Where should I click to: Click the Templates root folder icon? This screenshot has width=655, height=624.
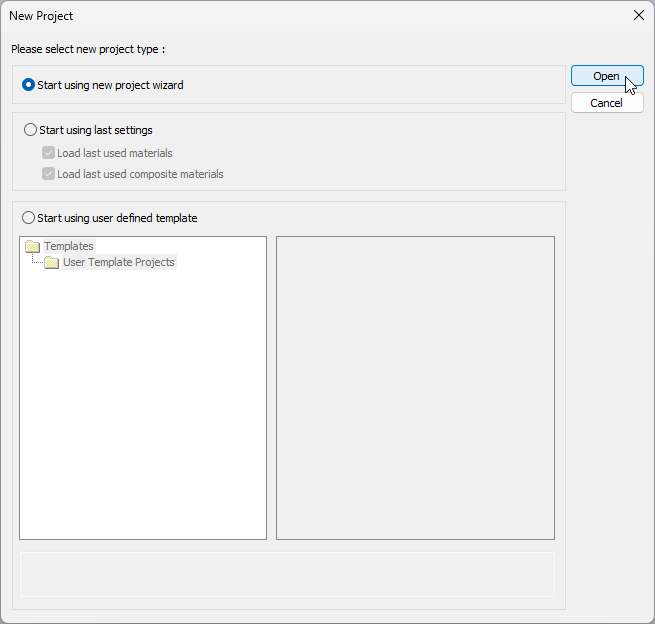(x=32, y=246)
